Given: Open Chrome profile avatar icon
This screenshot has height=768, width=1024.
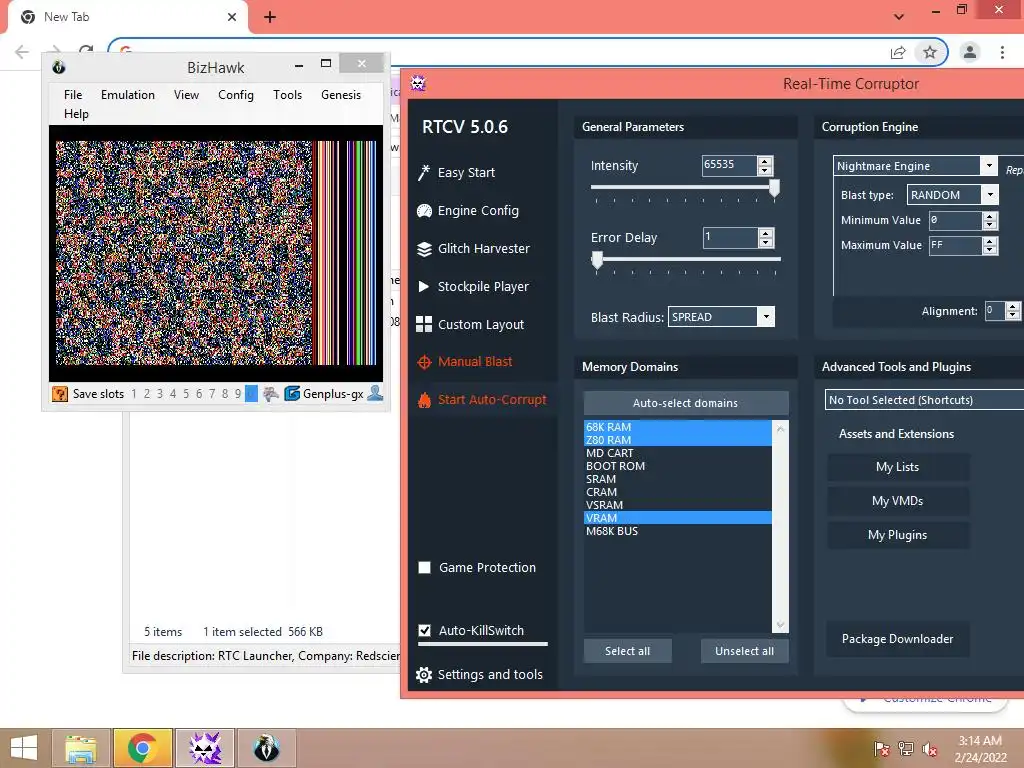Looking at the screenshot, I should click(970, 52).
